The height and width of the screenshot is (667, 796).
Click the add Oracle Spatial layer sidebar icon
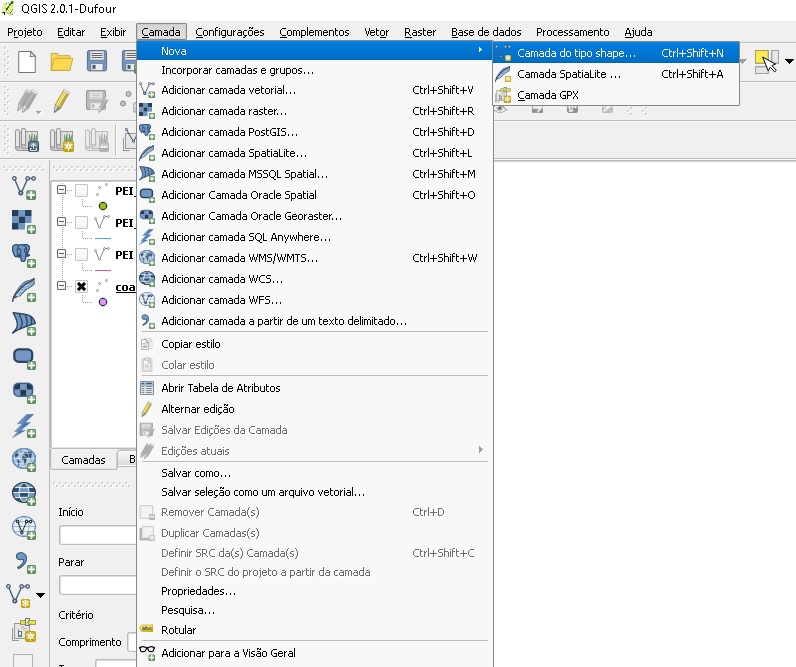(x=24, y=358)
